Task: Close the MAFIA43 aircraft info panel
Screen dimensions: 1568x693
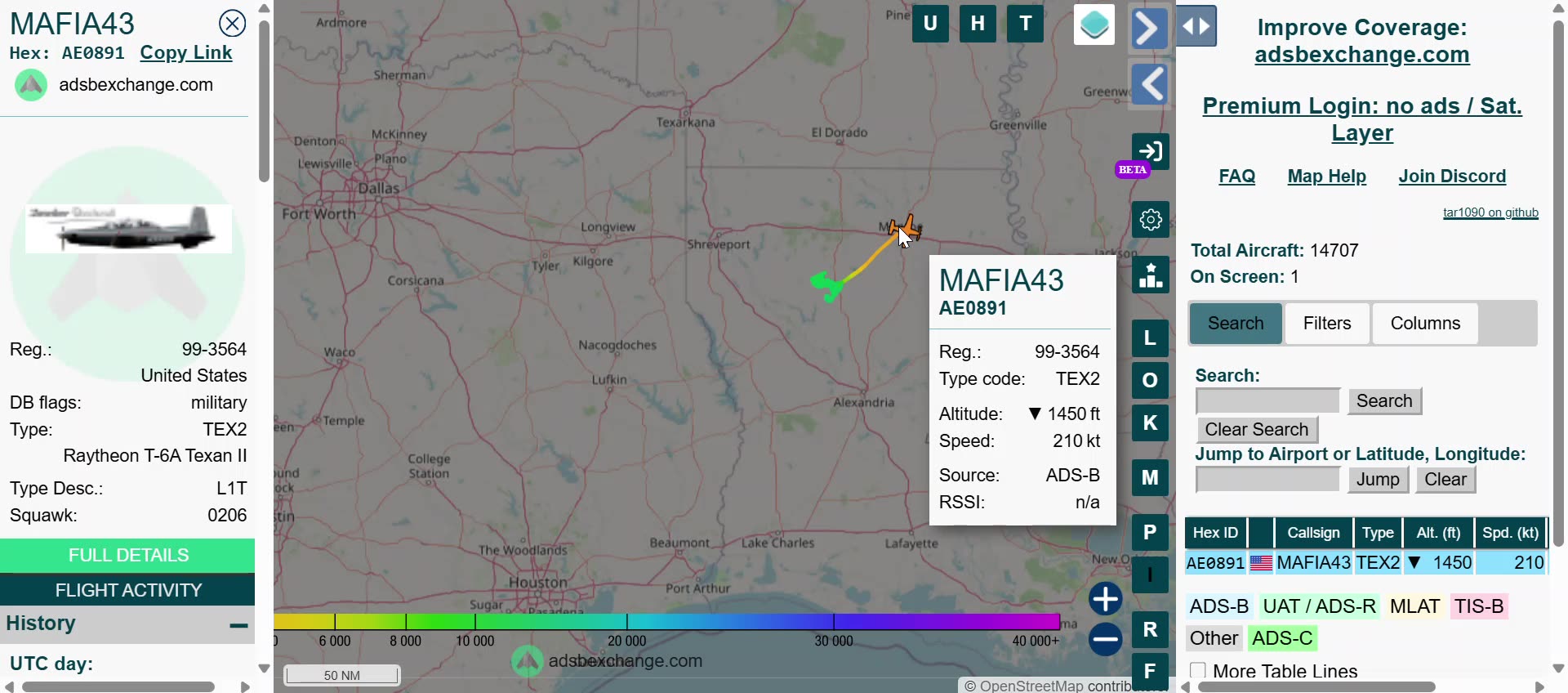Action: click(233, 23)
